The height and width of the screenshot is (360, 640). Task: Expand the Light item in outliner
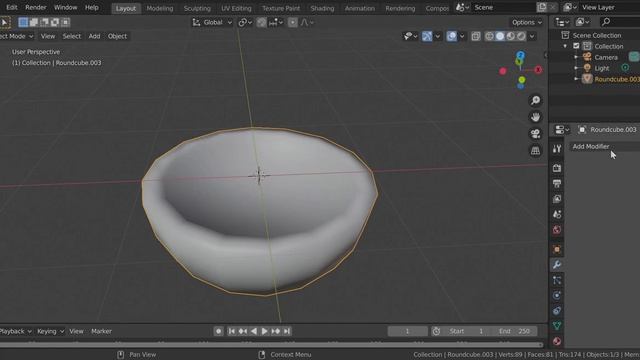click(576, 68)
